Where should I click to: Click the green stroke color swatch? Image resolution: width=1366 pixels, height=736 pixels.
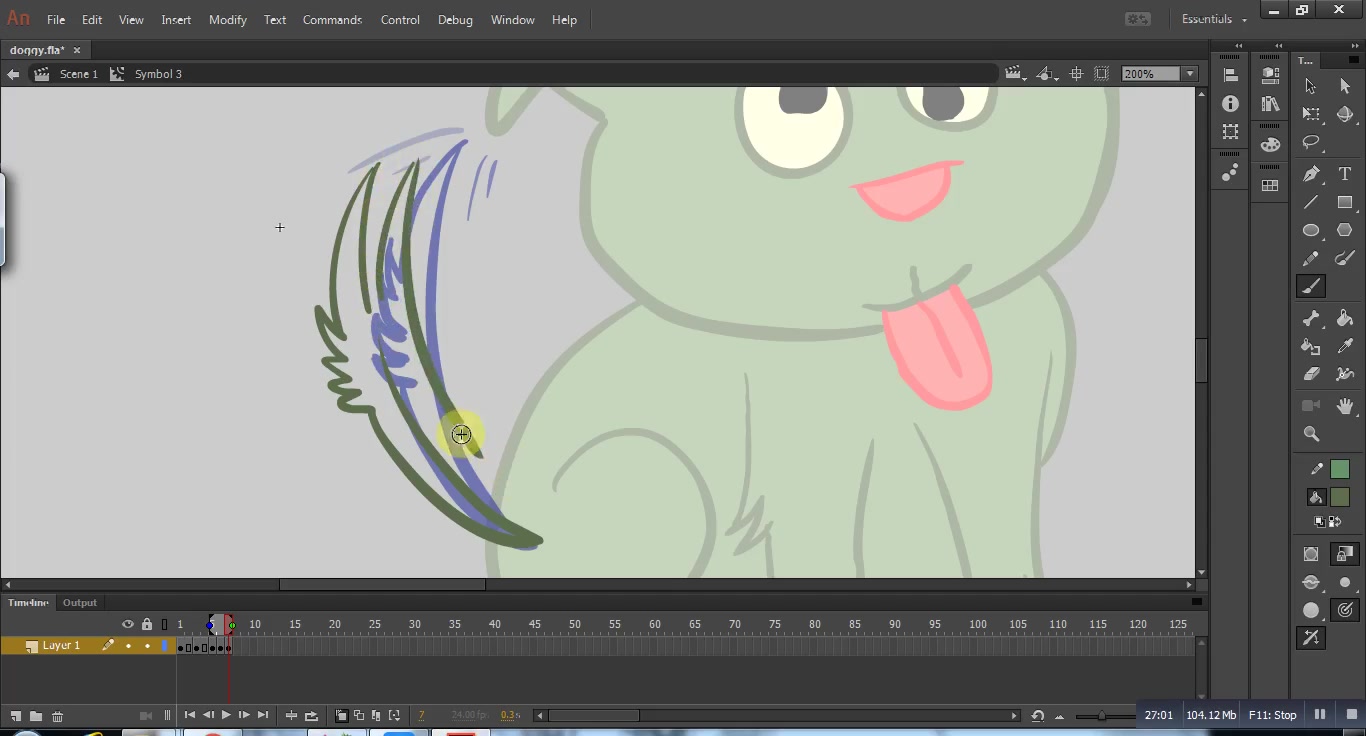[x=1340, y=468]
